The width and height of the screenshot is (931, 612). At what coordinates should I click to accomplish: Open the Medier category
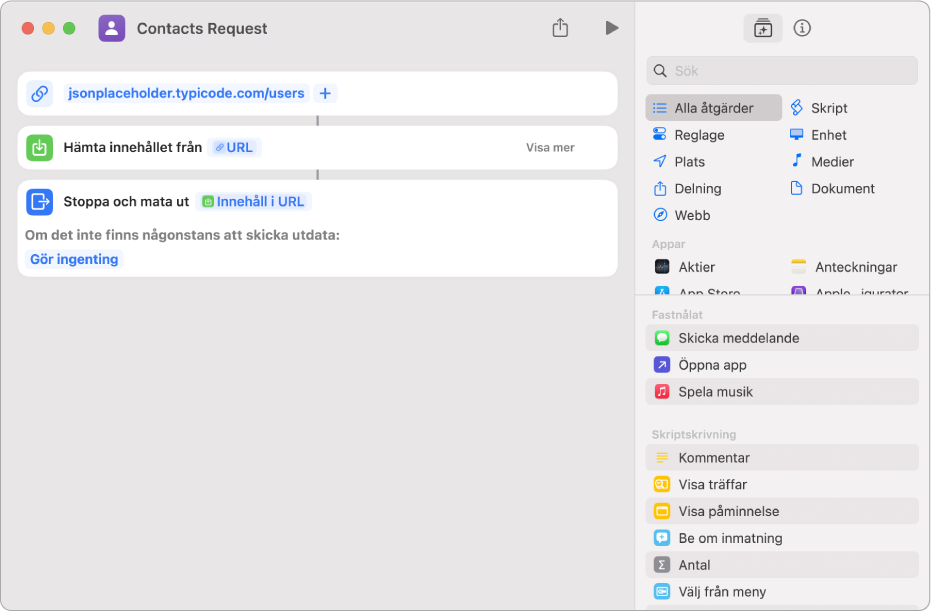point(822,161)
